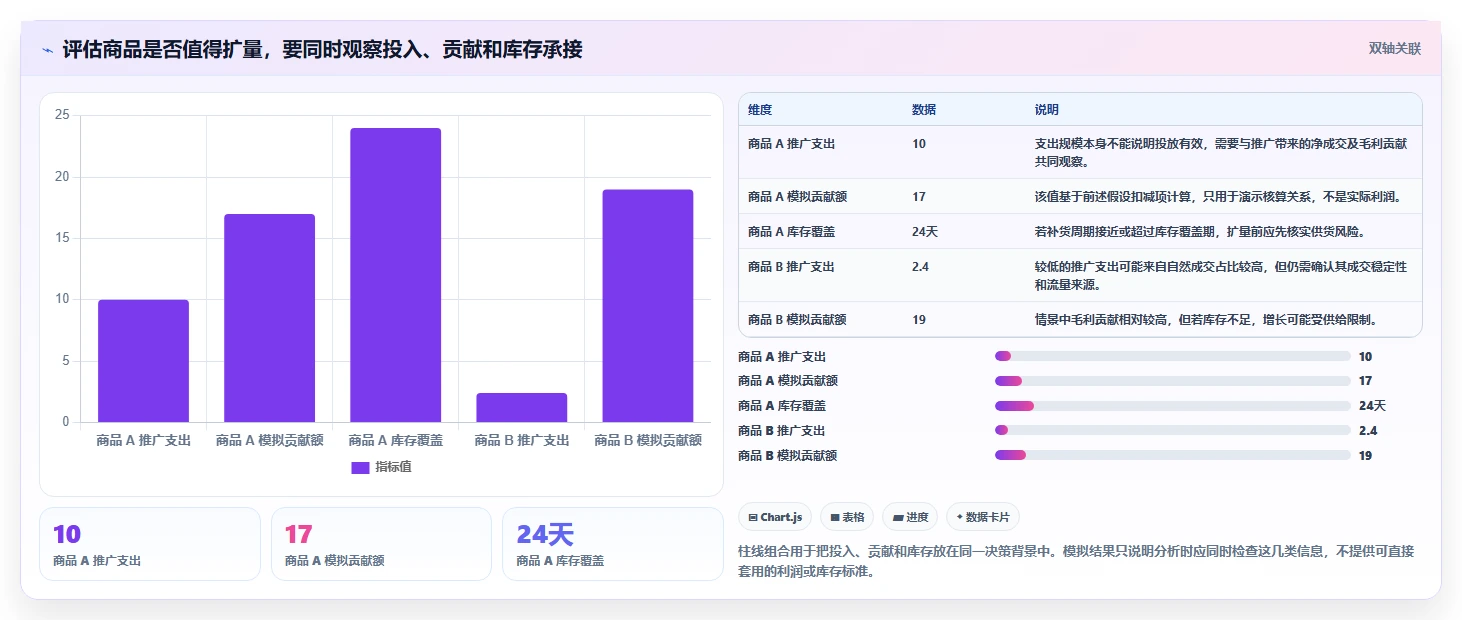This screenshot has height=620, width=1462.
Task: Click the 24天 value beside the progress list
Action: coord(1372,405)
